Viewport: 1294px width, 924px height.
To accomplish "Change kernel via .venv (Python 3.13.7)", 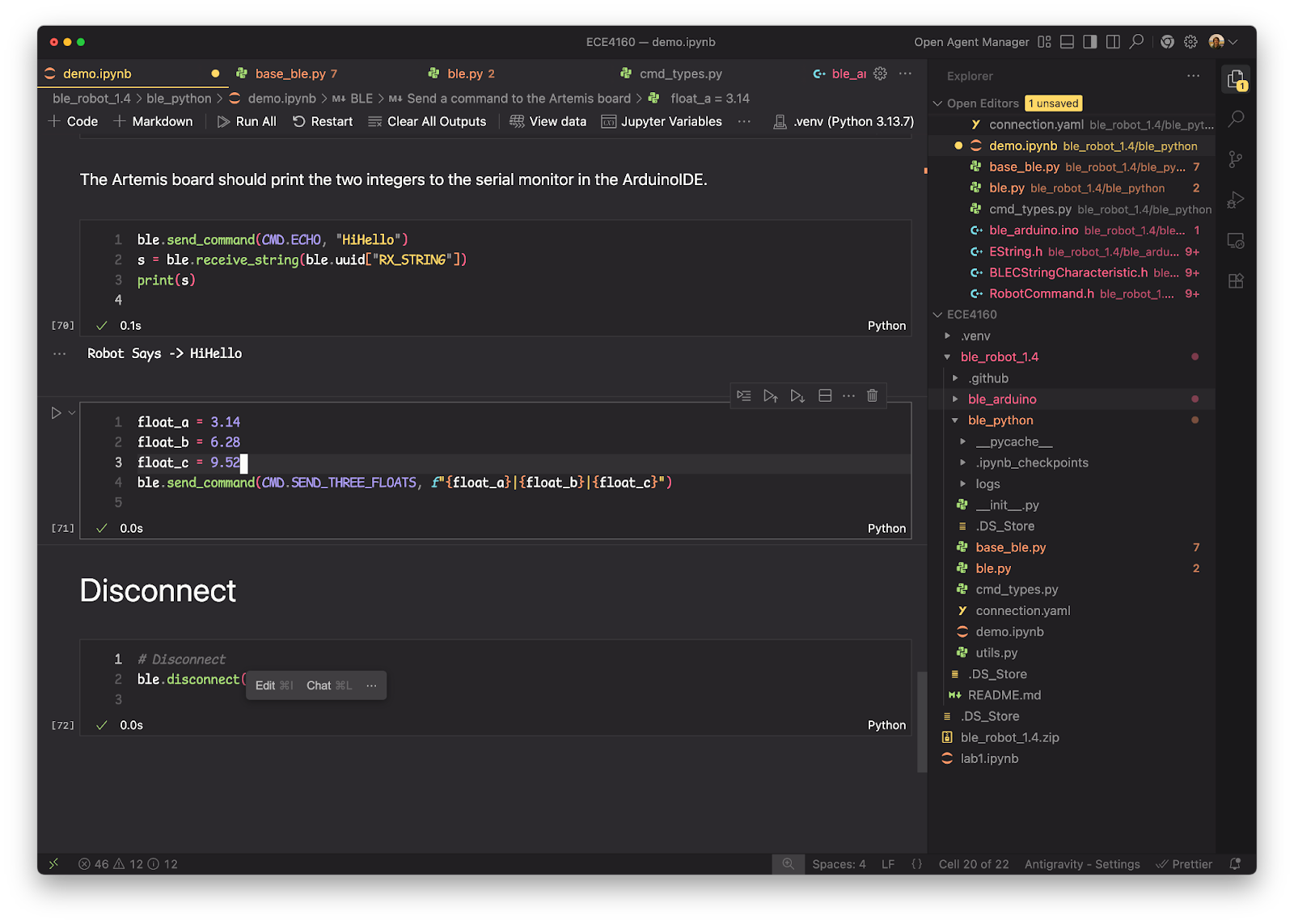I will pyautogui.click(x=843, y=121).
